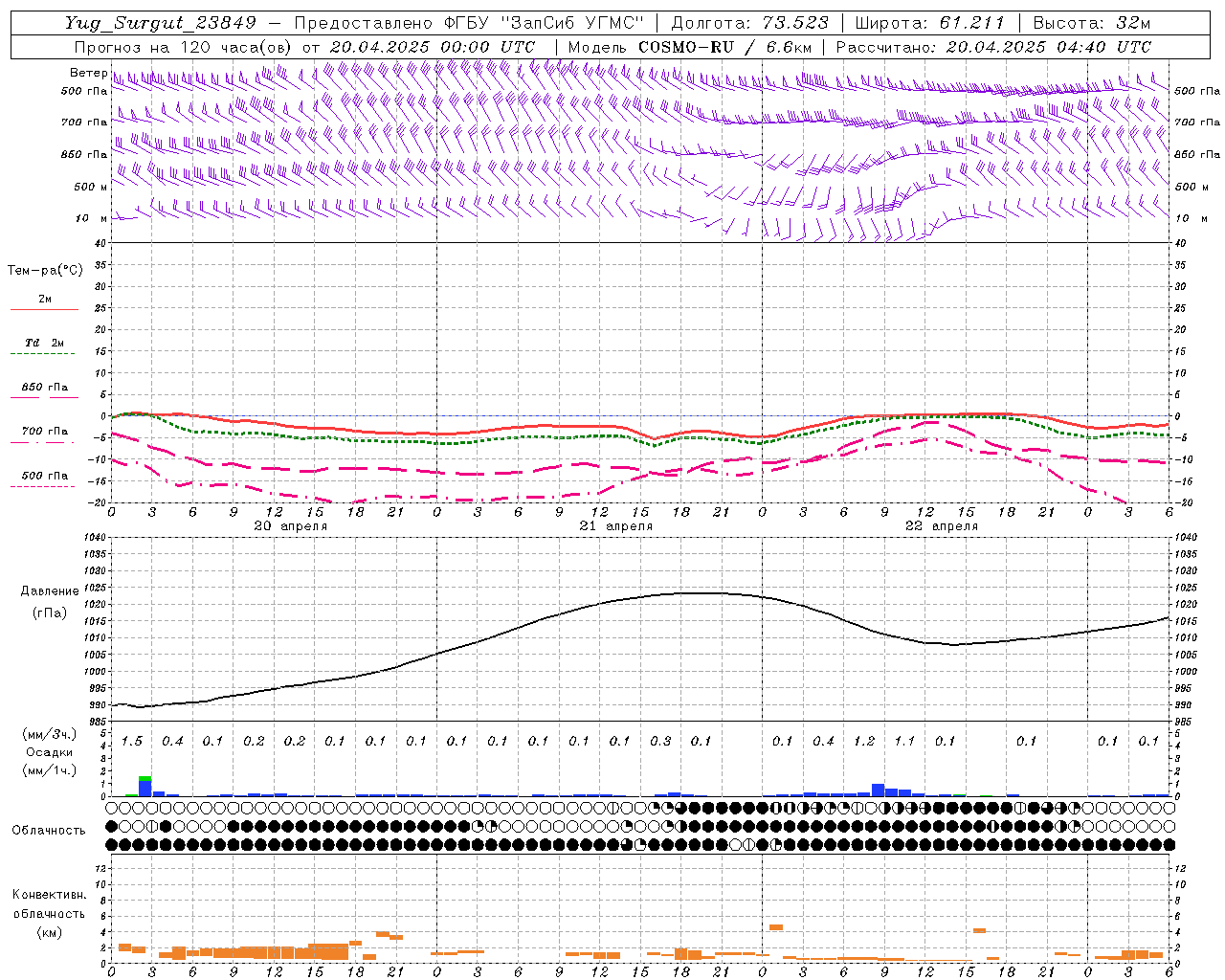Click the 'Модель COSMO-RU / 6.6км' model label

(690, 47)
